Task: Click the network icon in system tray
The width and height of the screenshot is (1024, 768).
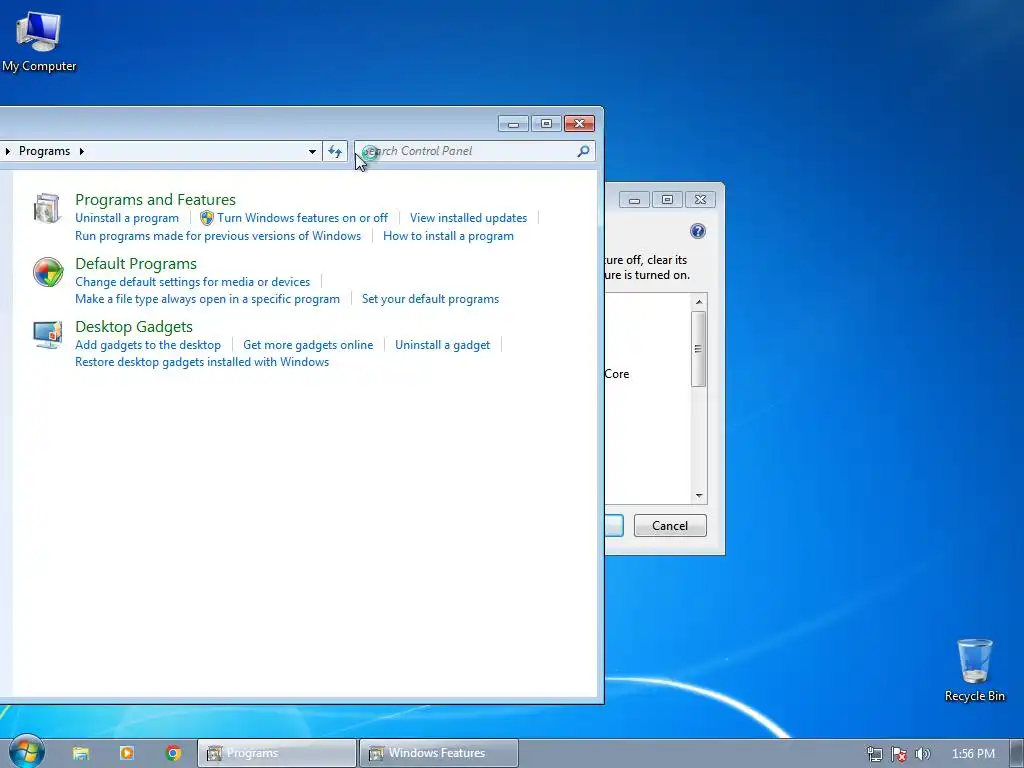Action: coord(874,754)
